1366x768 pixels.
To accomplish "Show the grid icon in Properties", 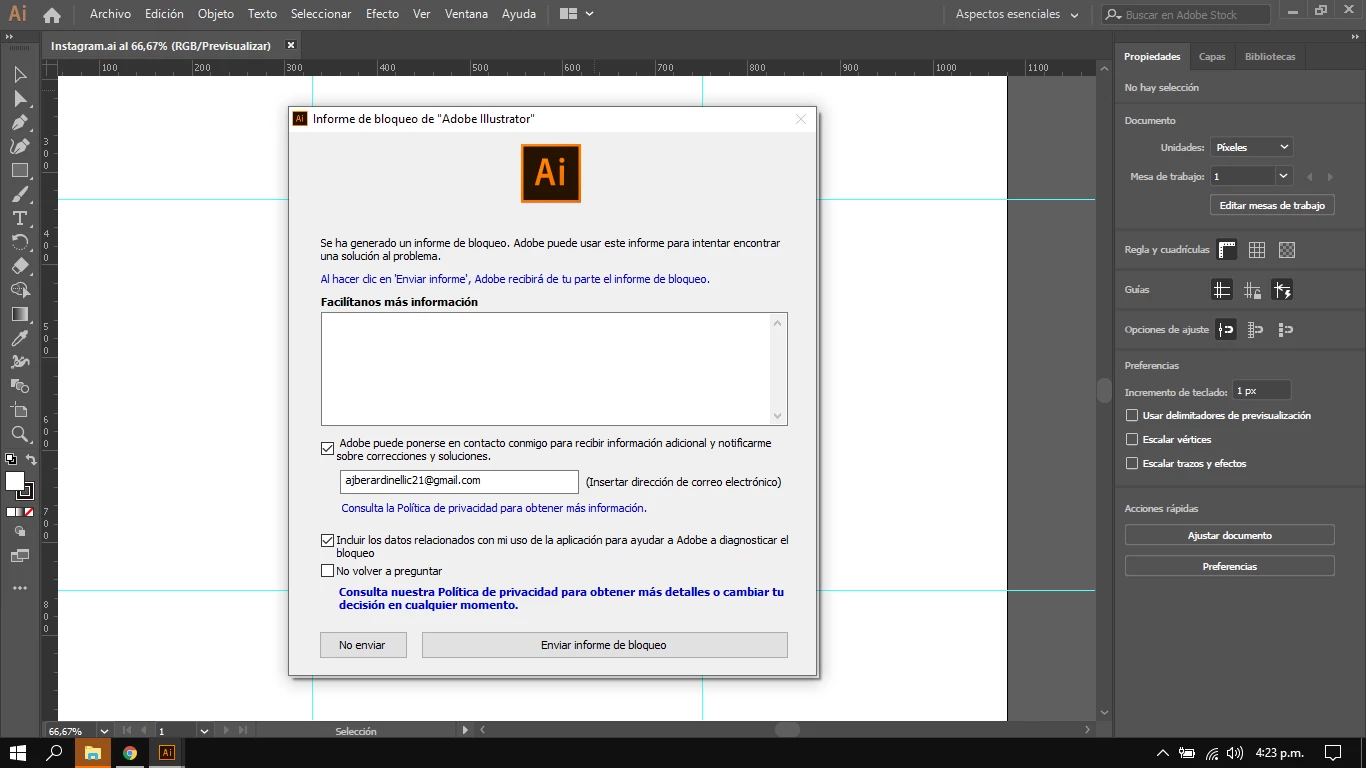I will point(1257,250).
